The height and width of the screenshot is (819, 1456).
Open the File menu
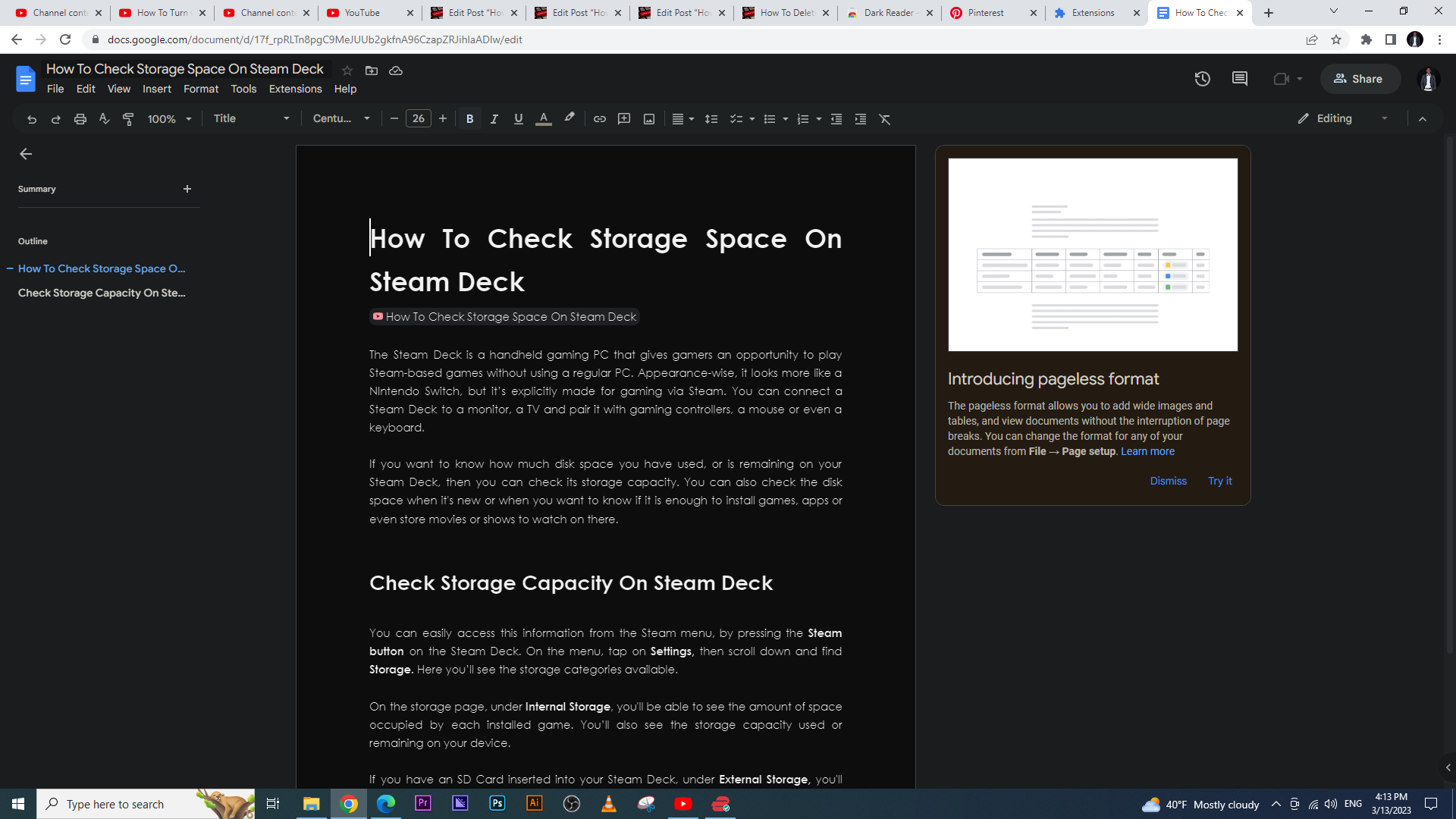[x=55, y=89]
